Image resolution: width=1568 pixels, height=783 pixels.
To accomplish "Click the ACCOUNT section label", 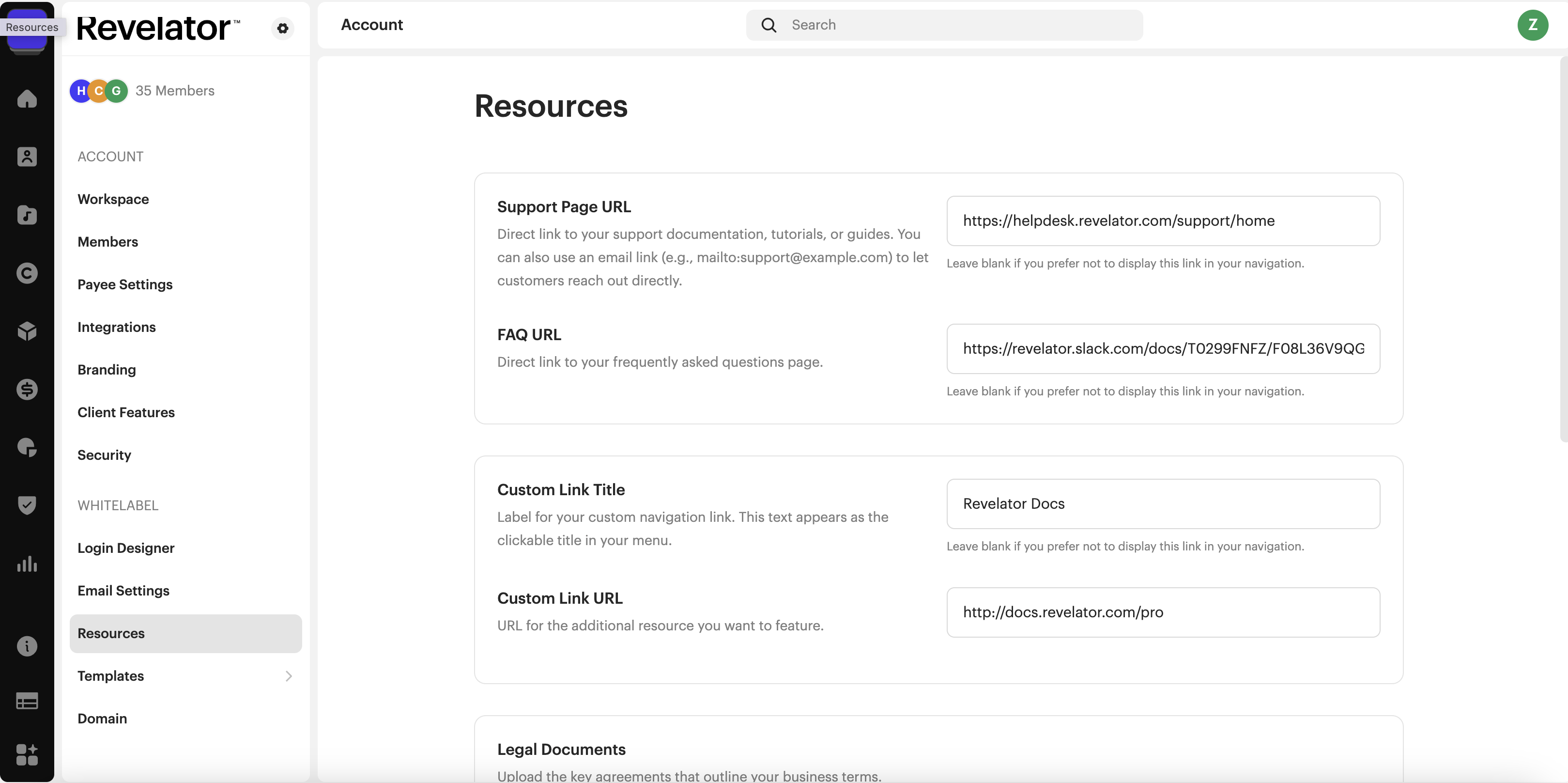I will 110,157.
